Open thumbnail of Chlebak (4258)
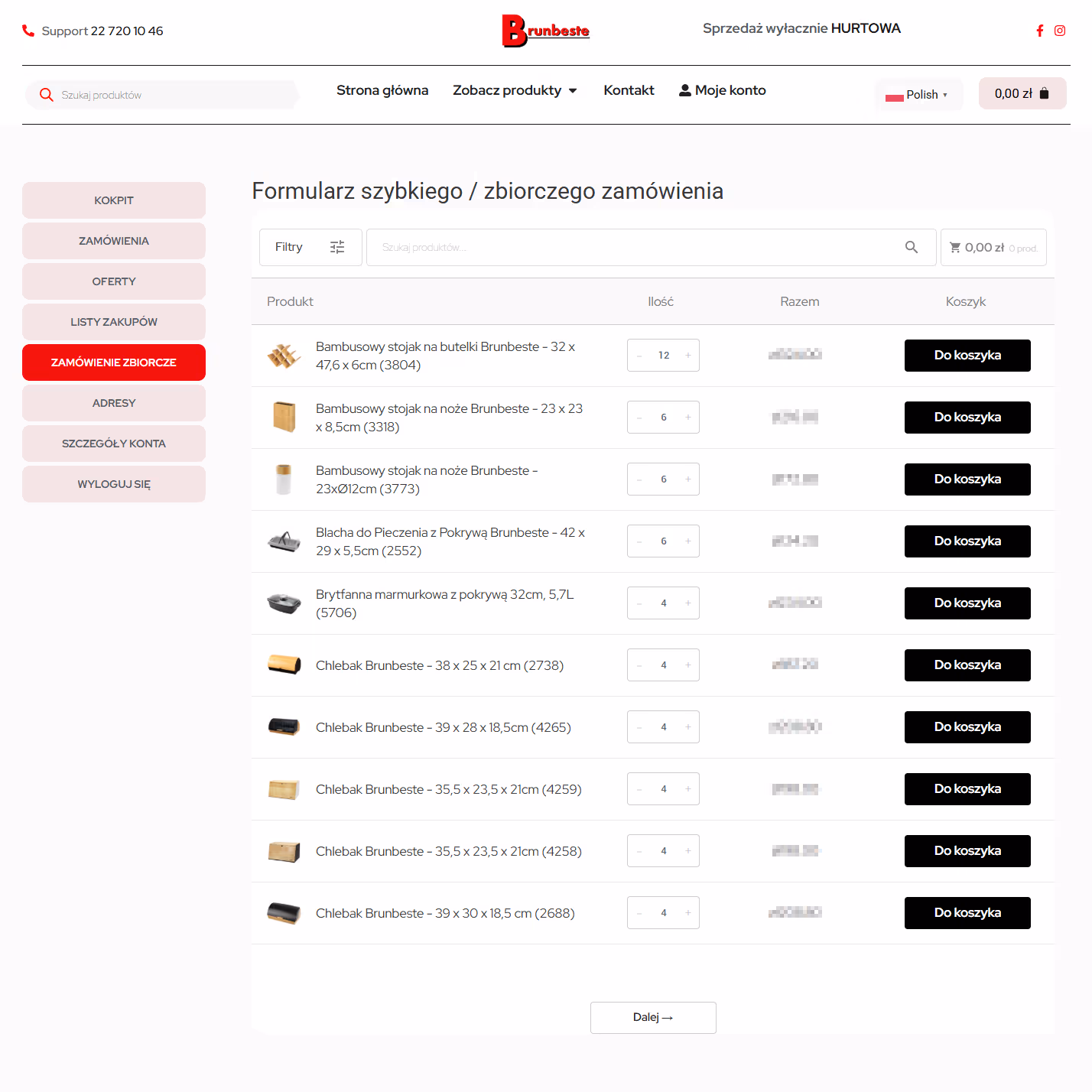This screenshot has height=1092, width=1092. coord(284,851)
